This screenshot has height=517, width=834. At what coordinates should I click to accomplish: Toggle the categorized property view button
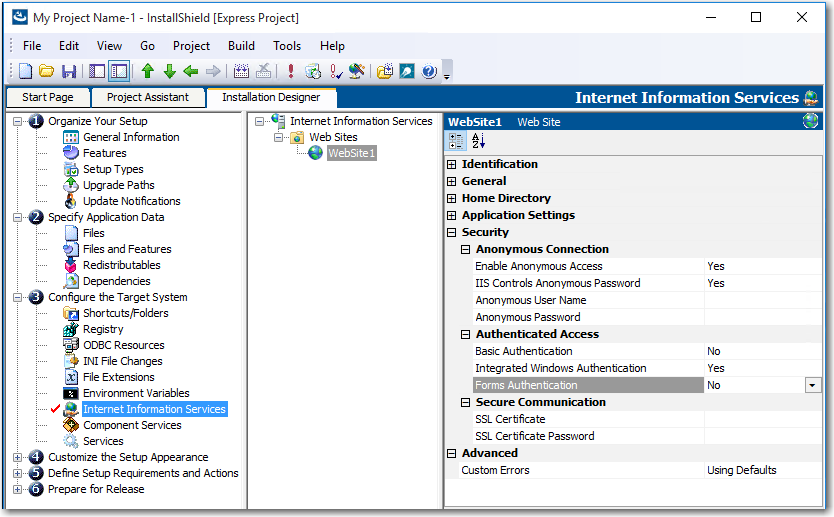pos(457,142)
